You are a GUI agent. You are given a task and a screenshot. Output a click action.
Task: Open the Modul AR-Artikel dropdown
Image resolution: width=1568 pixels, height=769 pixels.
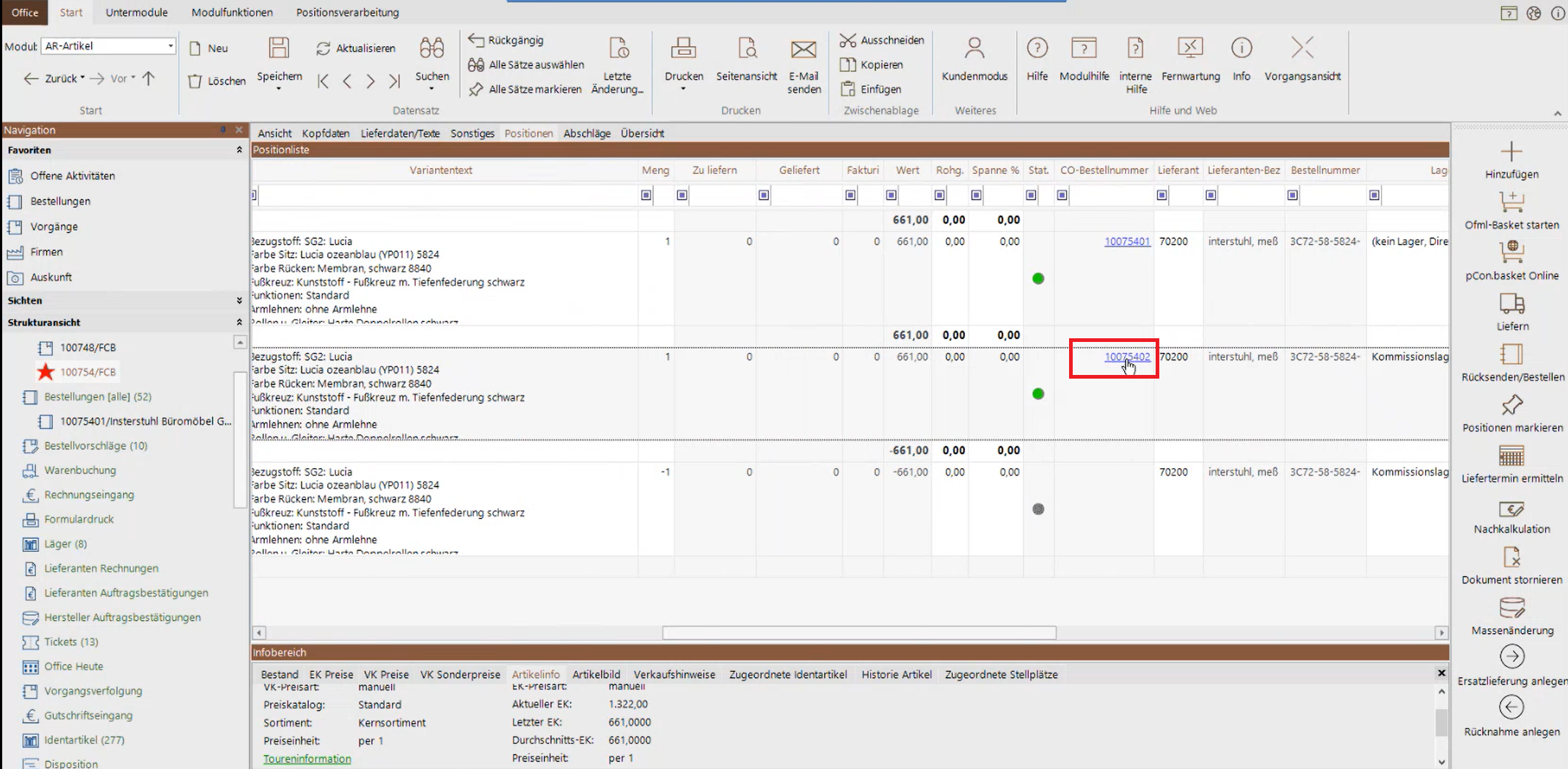pyautogui.click(x=170, y=45)
